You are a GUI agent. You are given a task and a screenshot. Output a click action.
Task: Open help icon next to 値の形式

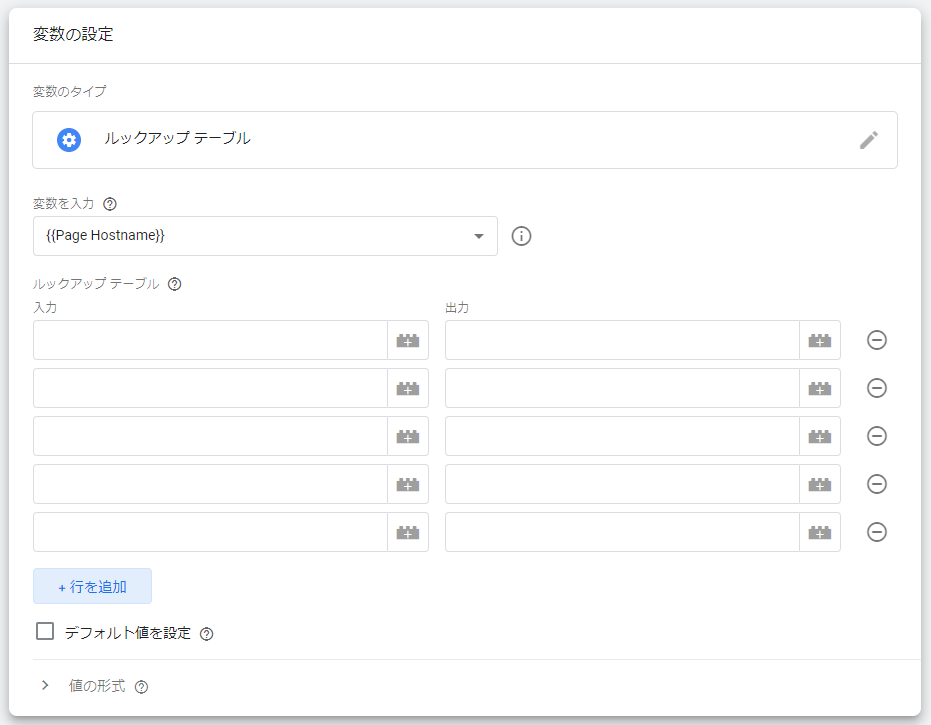pos(141,687)
